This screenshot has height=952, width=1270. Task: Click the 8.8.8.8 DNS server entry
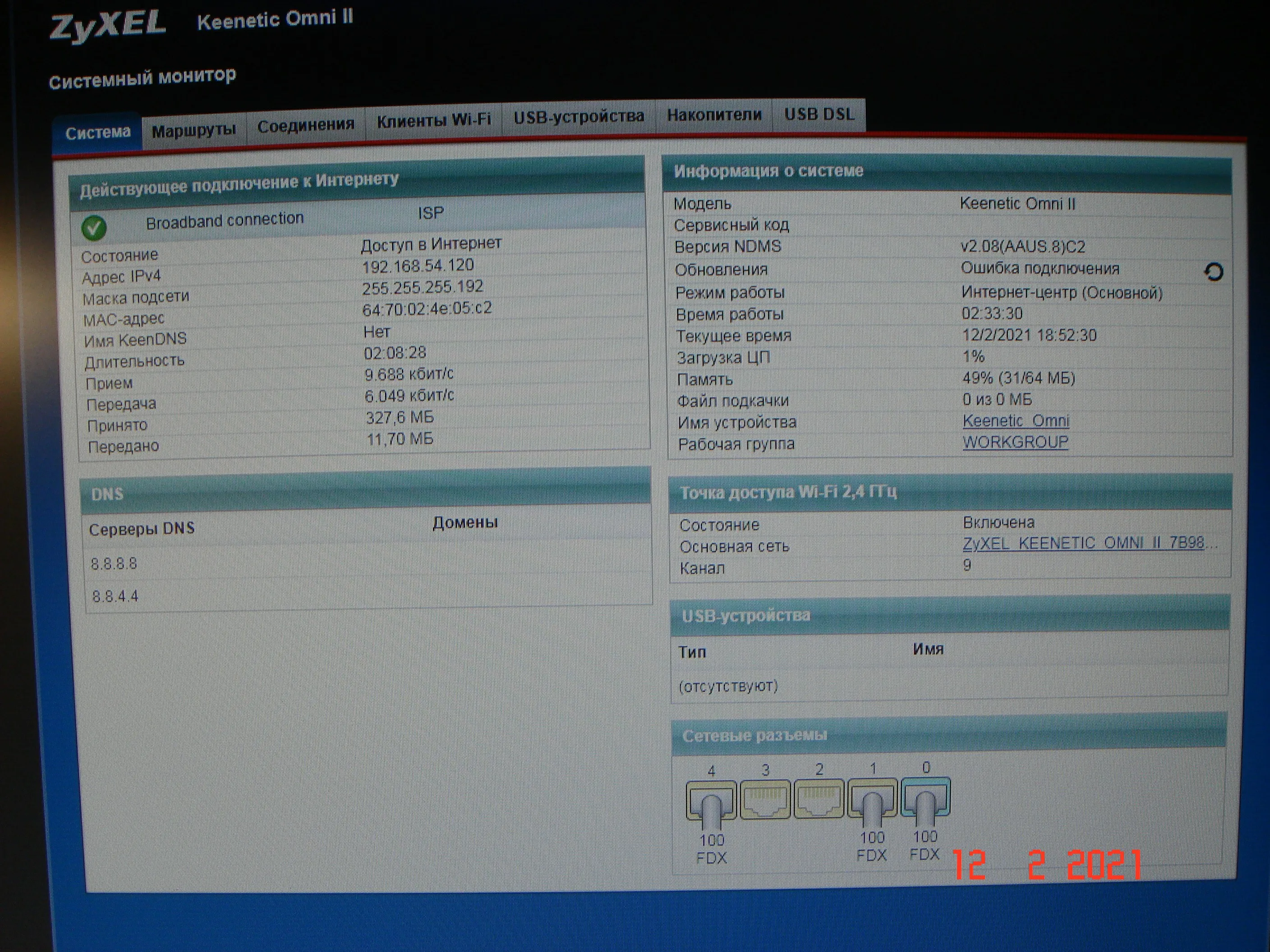114,563
